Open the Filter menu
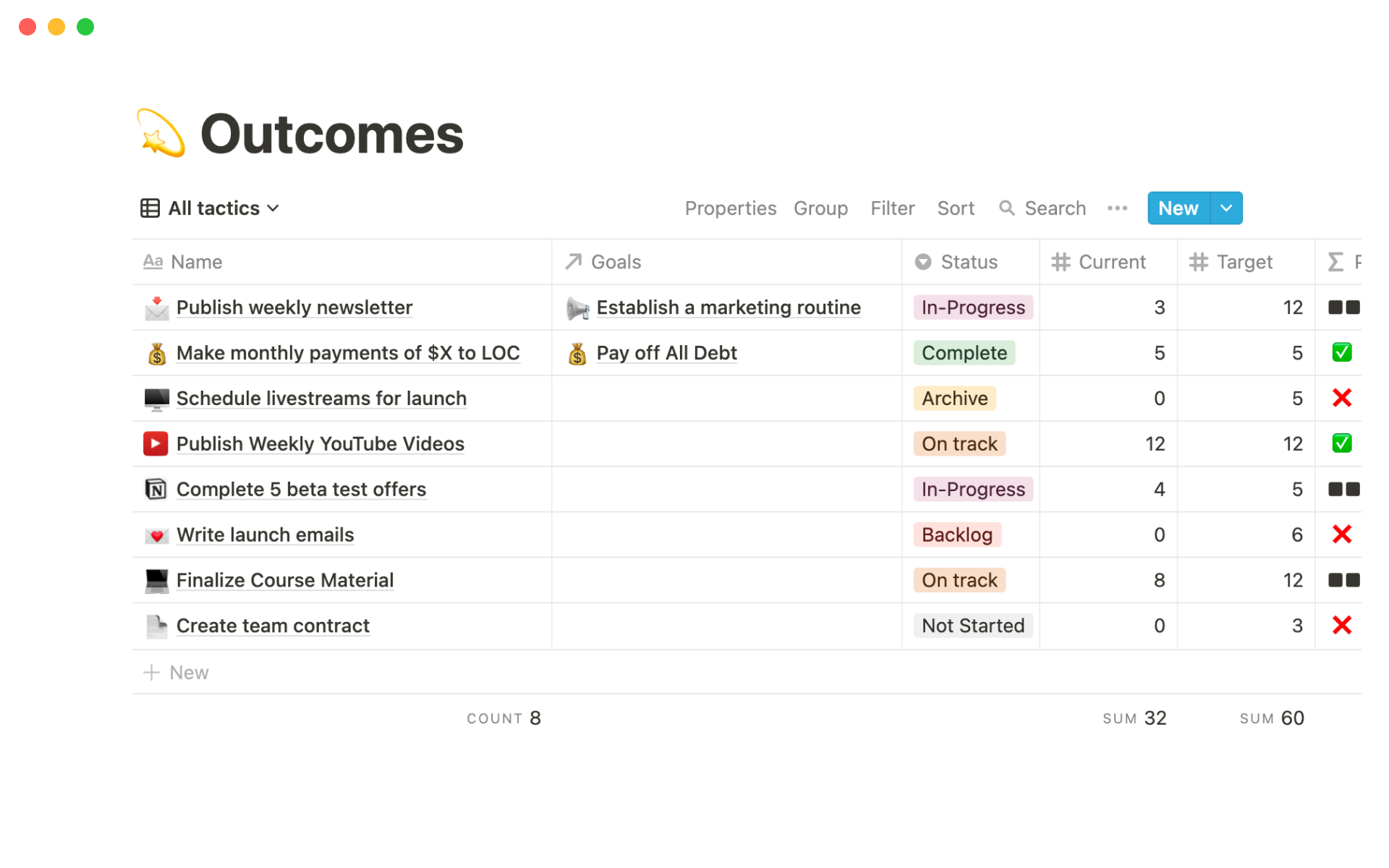Viewport: 1389px width, 868px height. click(x=892, y=208)
